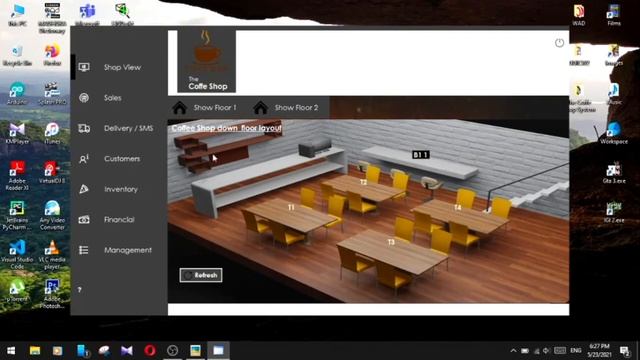Open the VLC media player shortcut
The image size is (640, 360).
(52, 255)
